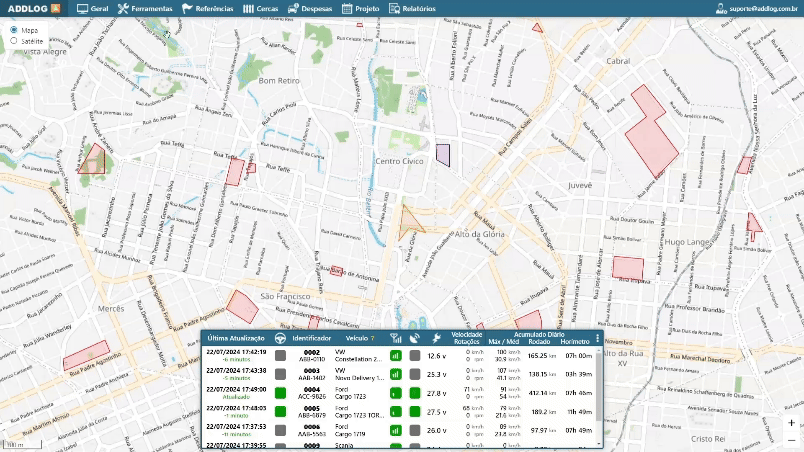Screen dimensions: 804x452
Task: Zoom in the map with plus button
Action: [x=791, y=423]
